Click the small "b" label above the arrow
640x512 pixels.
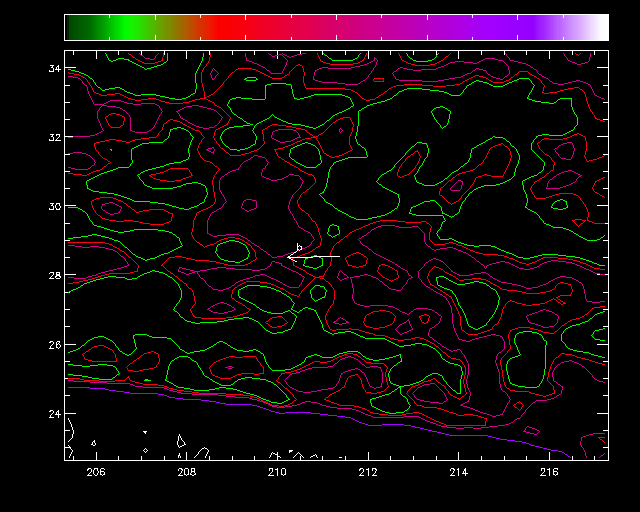coord(299,247)
